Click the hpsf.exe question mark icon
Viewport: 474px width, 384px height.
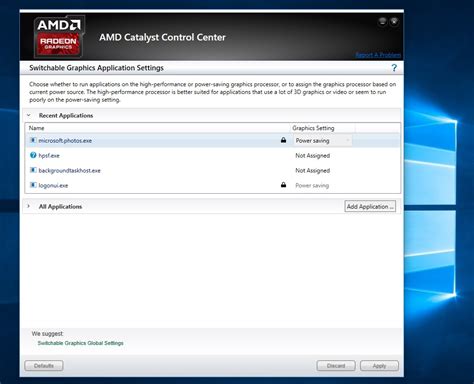pos(33,155)
